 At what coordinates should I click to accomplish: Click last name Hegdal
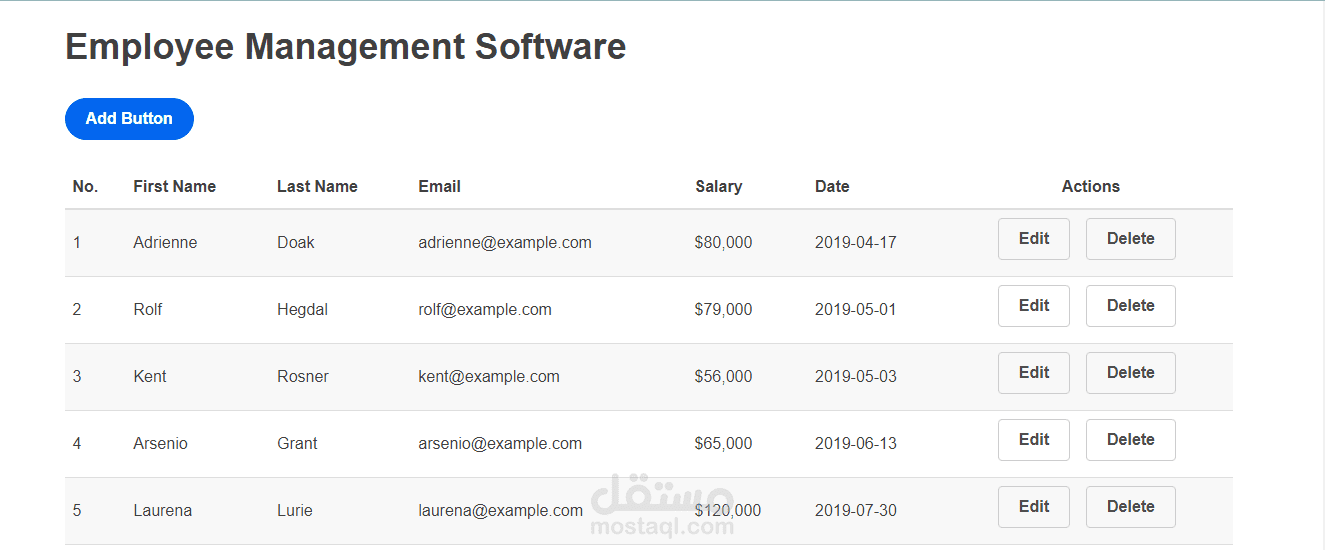coord(302,309)
